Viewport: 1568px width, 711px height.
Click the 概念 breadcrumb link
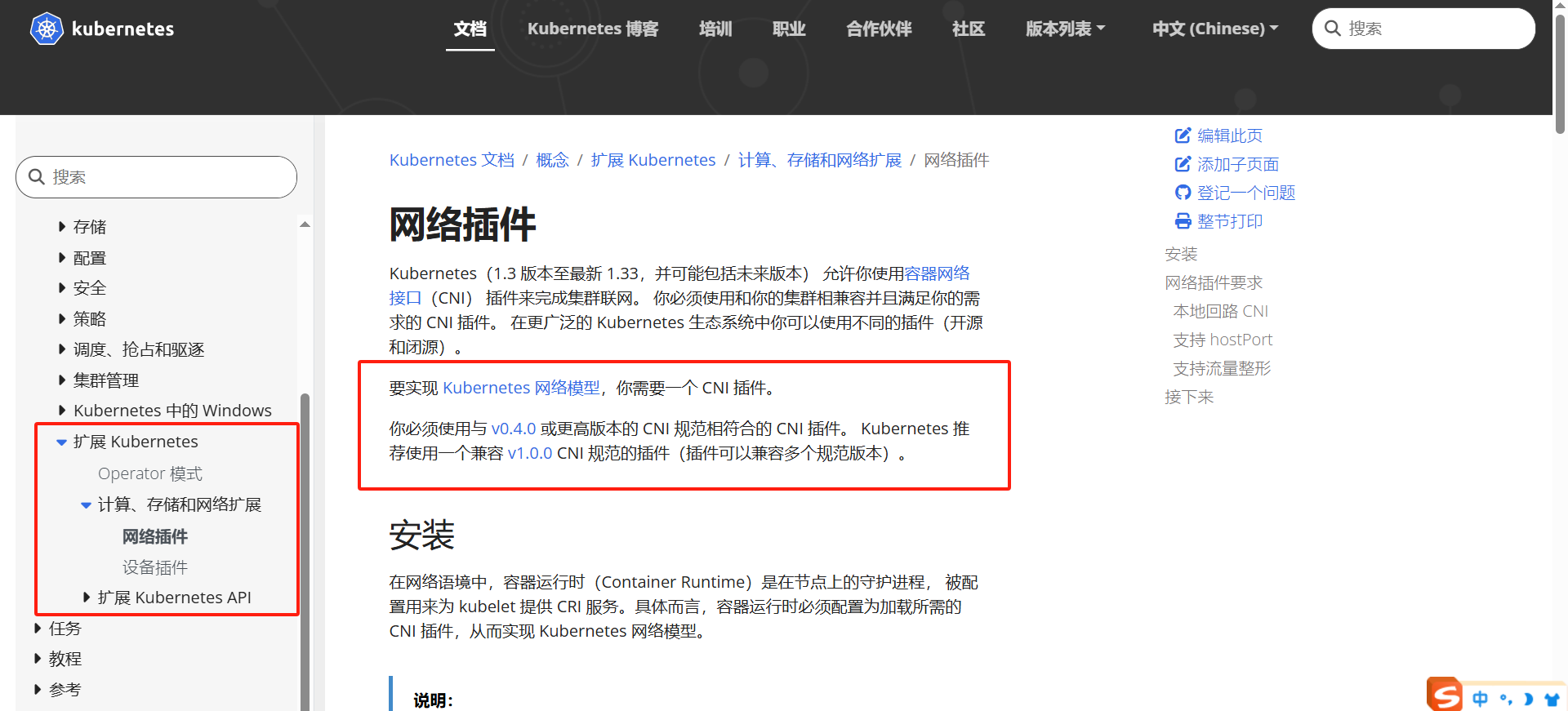(x=552, y=160)
